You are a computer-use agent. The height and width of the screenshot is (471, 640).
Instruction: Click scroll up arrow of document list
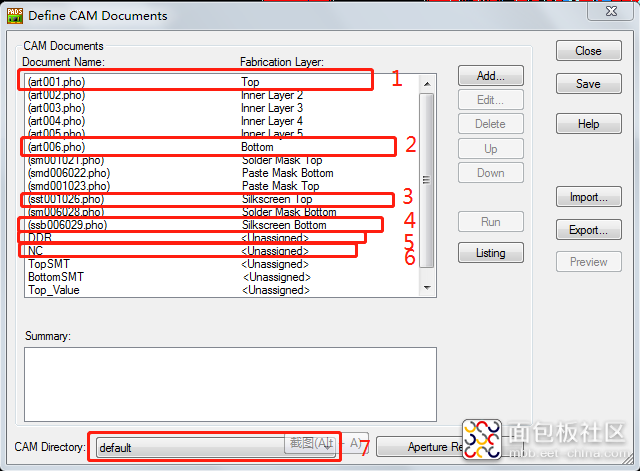(x=427, y=84)
